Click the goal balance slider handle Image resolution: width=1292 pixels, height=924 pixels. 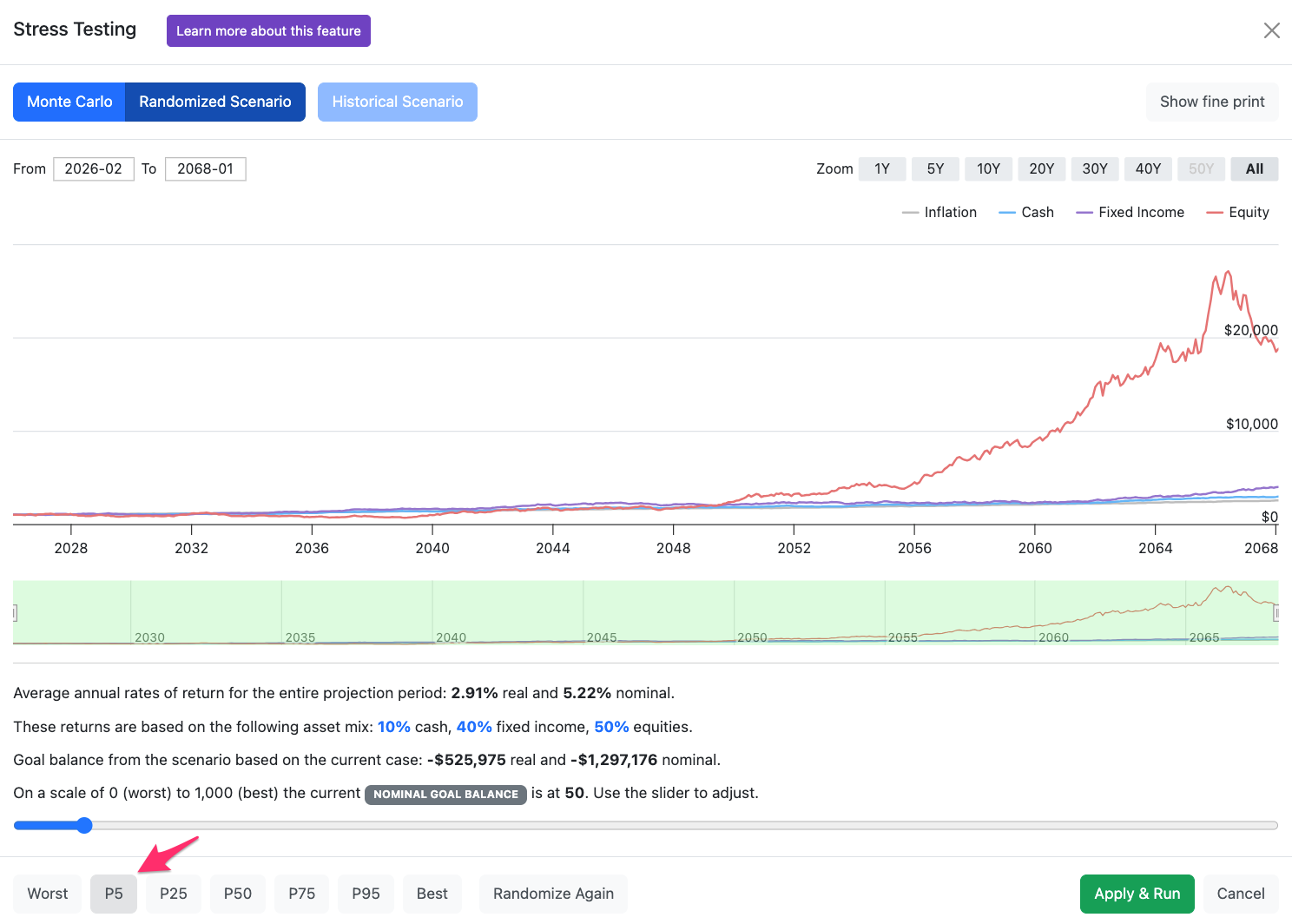[84, 825]
